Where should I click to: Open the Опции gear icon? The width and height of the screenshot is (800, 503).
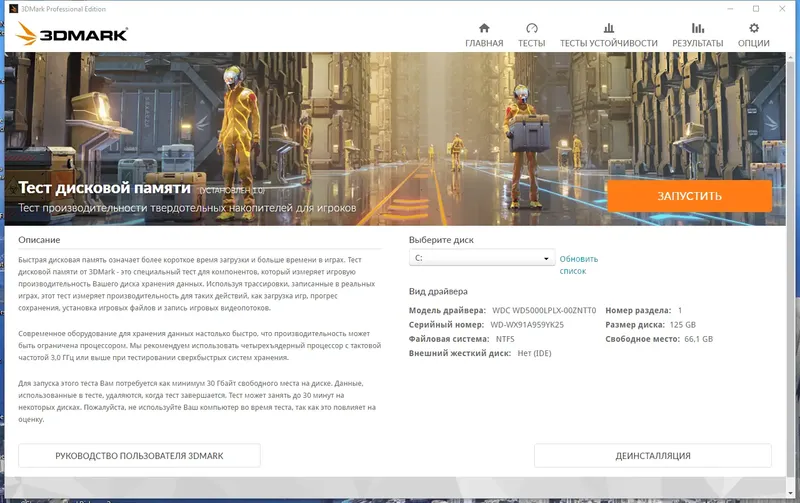coord(754,28)
